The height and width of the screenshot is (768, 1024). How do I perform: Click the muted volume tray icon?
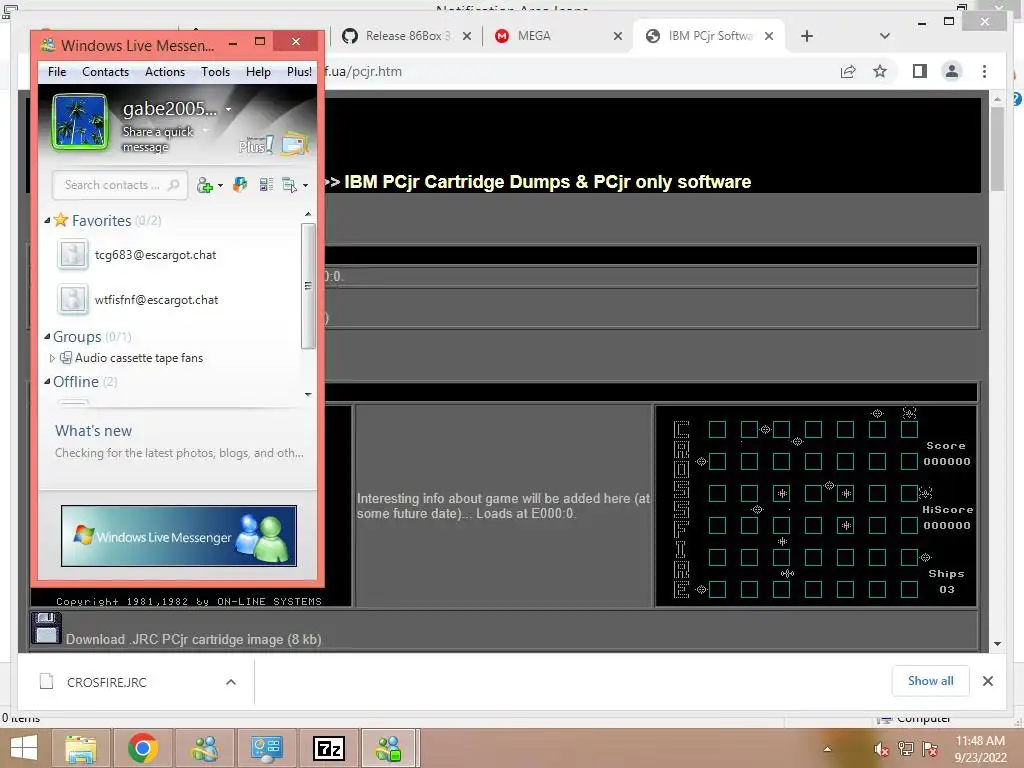[x=881, y=749]
